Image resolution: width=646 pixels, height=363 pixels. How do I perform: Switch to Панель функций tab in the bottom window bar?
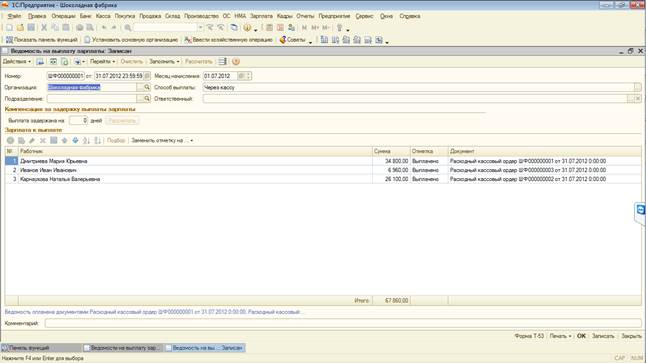(x=29, y=348)
